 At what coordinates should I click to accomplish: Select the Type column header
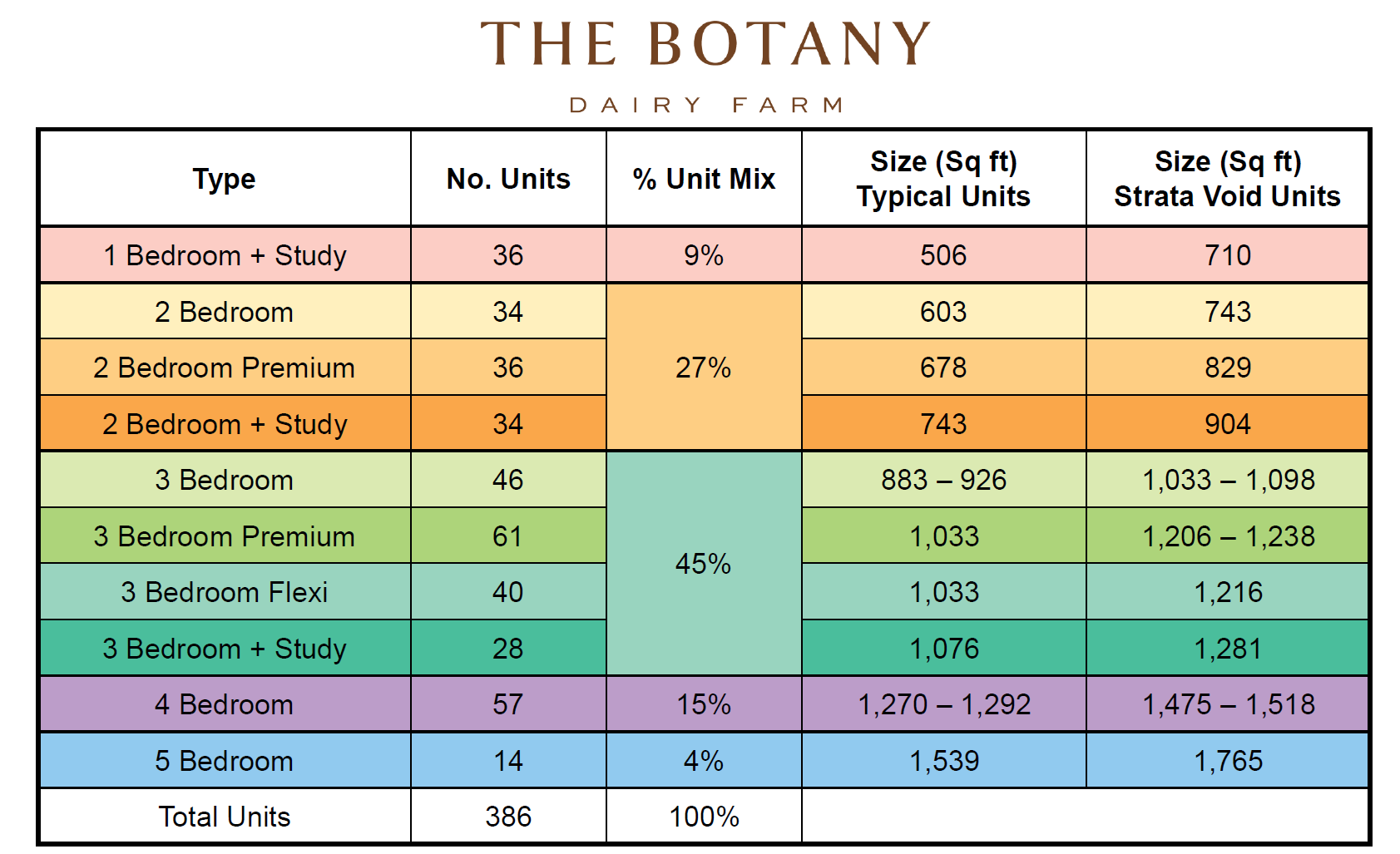225,178
